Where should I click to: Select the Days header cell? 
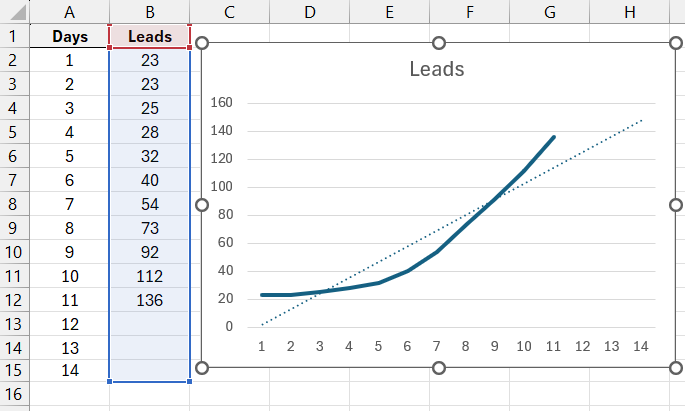(x=69, y=37)
